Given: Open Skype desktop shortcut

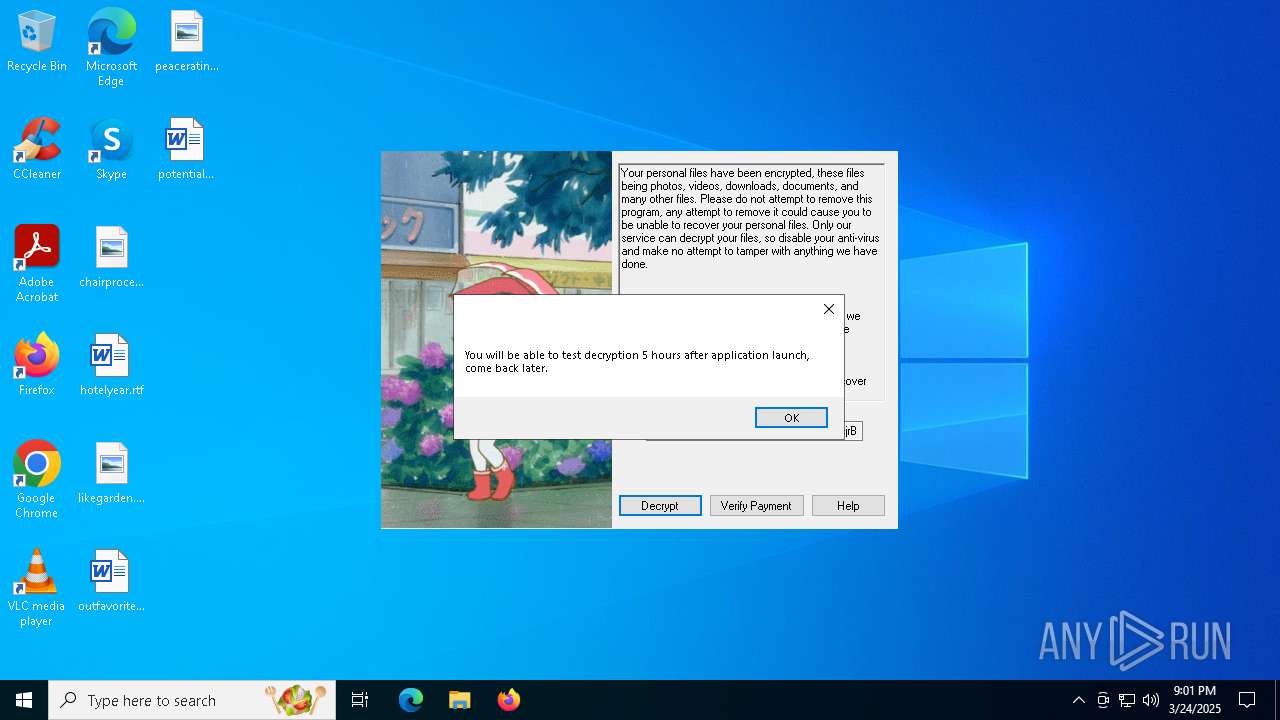Looking at the screenshot, I should tap(111, 149).
